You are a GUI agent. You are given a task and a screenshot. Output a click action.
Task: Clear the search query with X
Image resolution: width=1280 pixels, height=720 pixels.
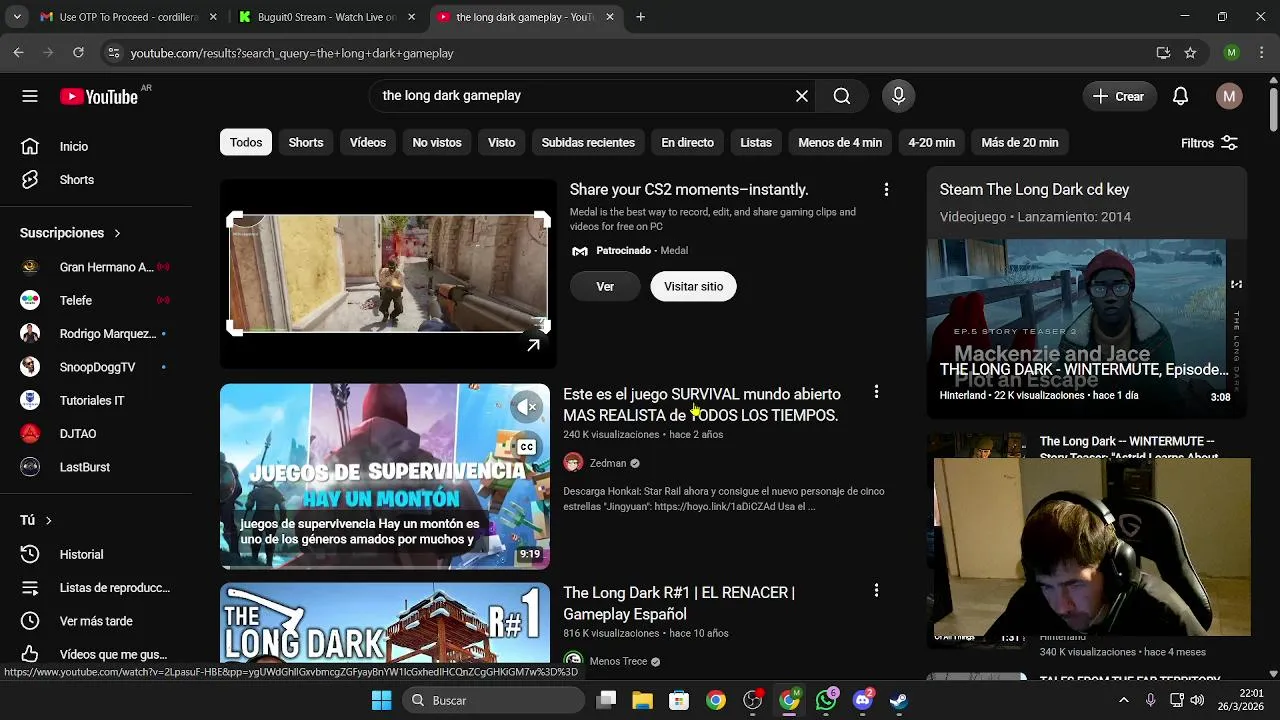[802, 96]
